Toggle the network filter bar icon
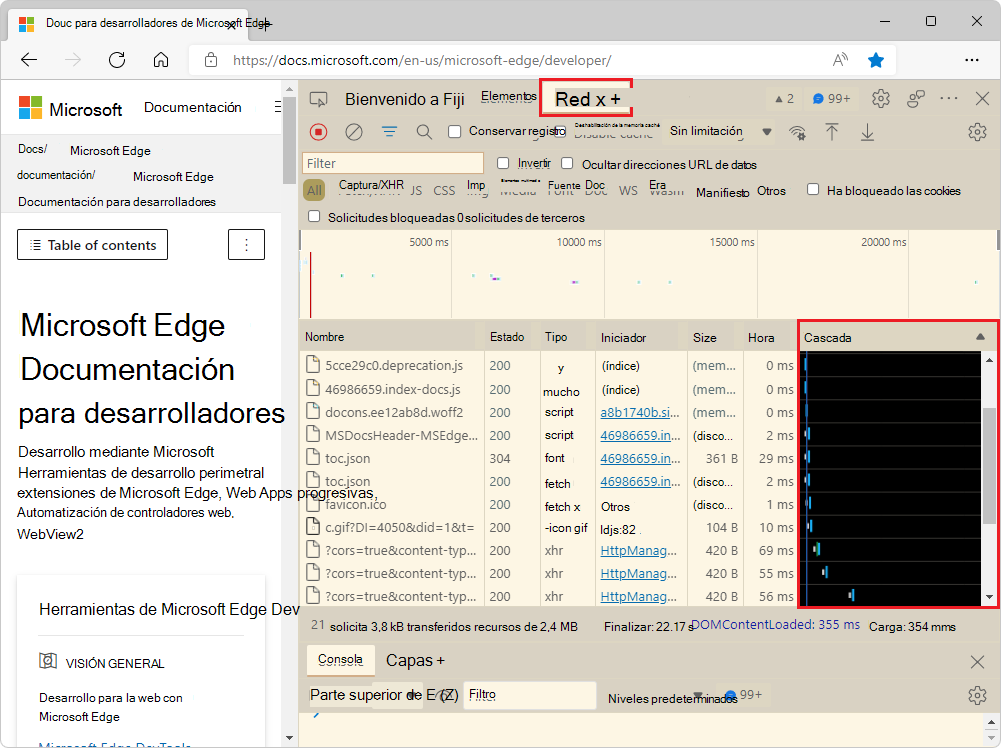 (389, 132)
